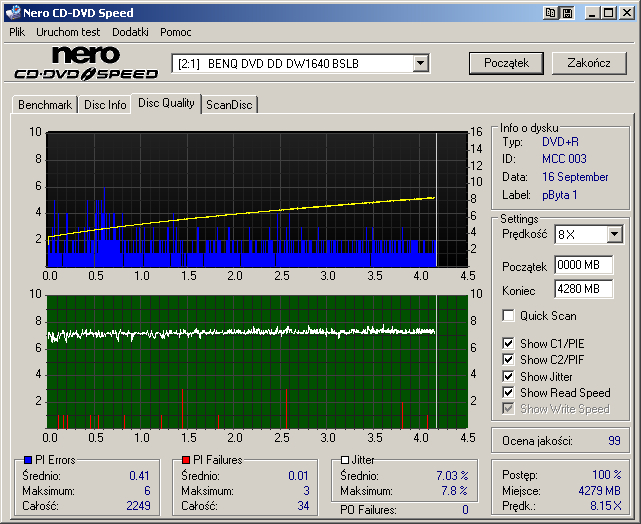This screenshot has width=641, height=524.
Task: Click the white Jitter color swatch
Action: (345, 460)
